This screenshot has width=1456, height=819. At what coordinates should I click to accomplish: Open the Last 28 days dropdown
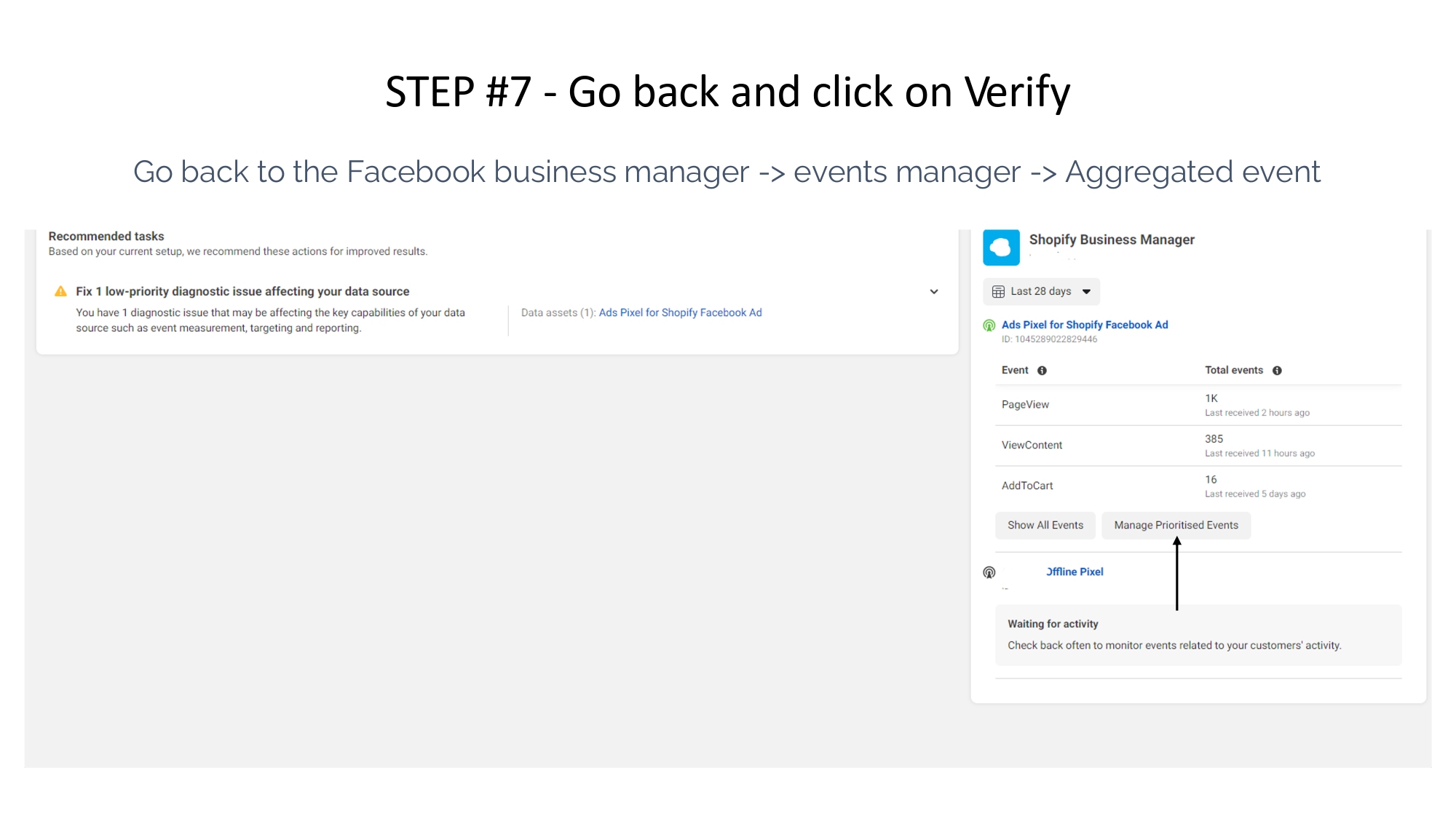coord(1041,291)
